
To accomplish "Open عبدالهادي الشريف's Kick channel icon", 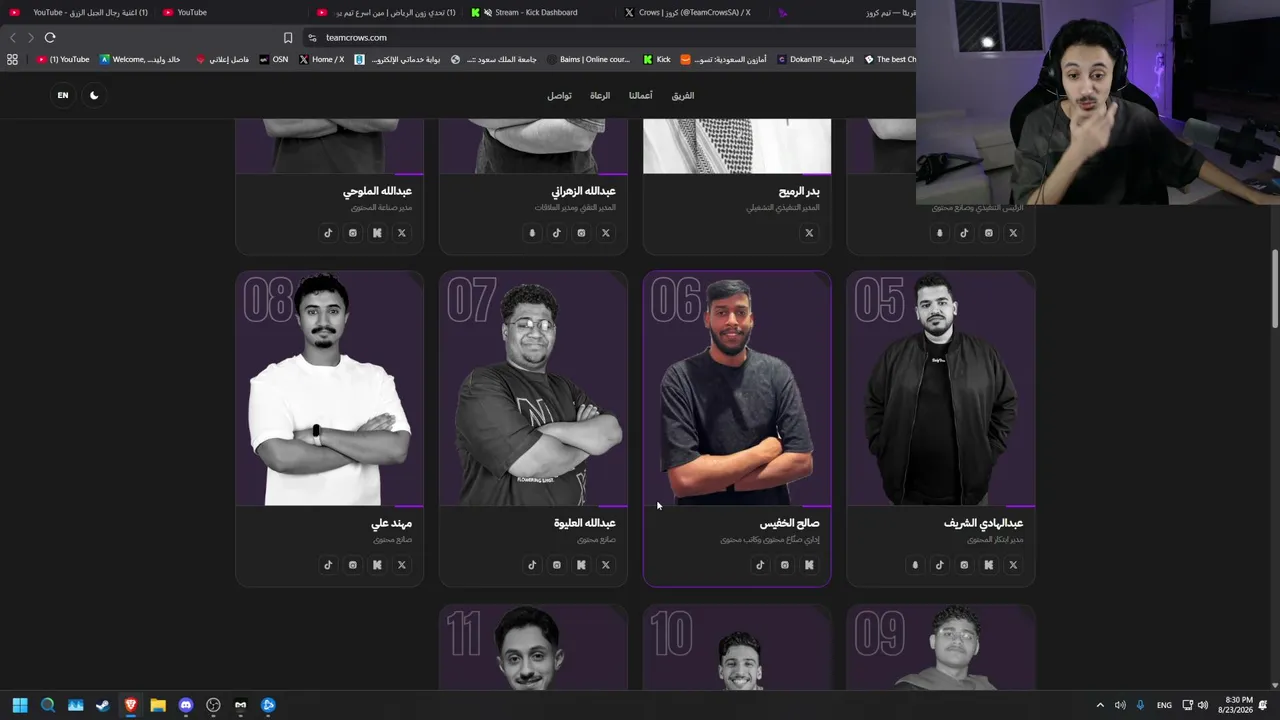I will coord(988,565).
